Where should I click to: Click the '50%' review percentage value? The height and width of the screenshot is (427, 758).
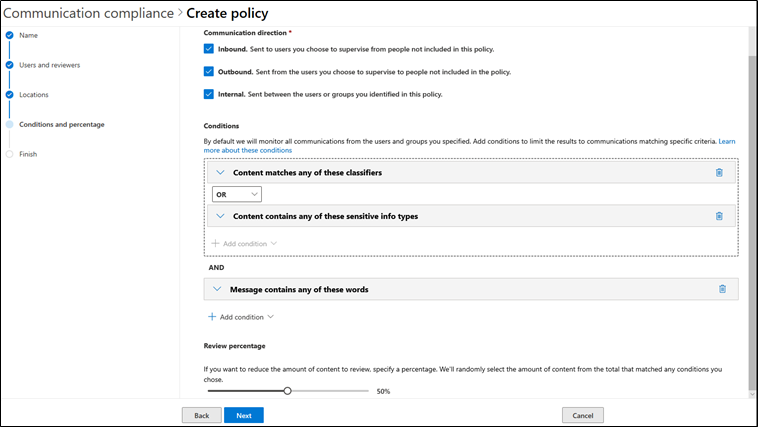click(x=383, y=391)
